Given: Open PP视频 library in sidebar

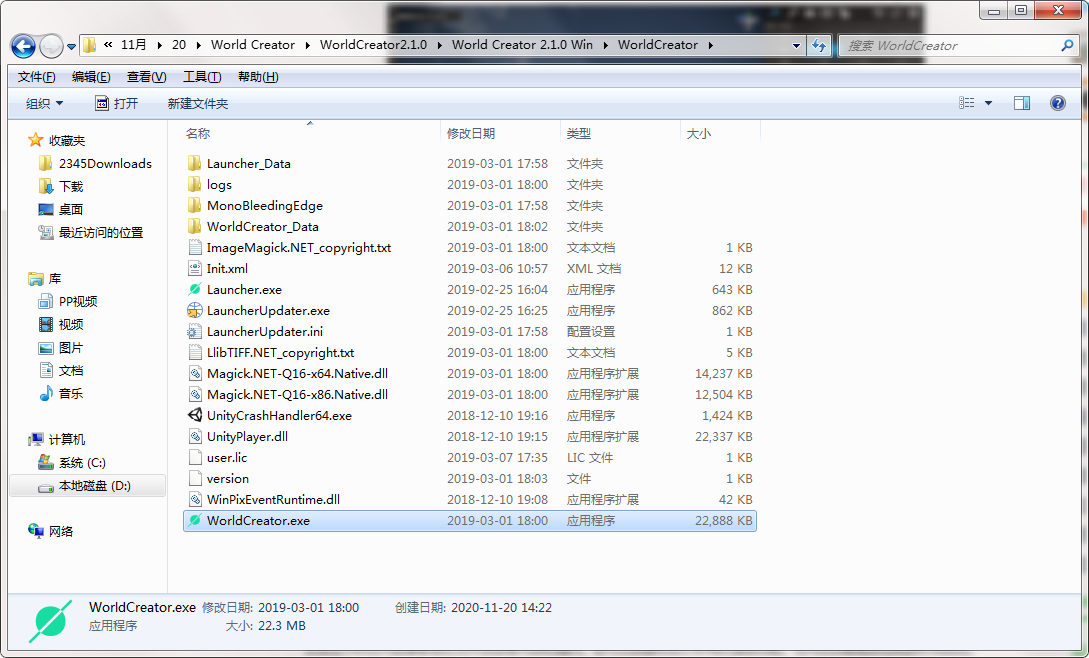Looking at the screenshot, I should [78, 302].
